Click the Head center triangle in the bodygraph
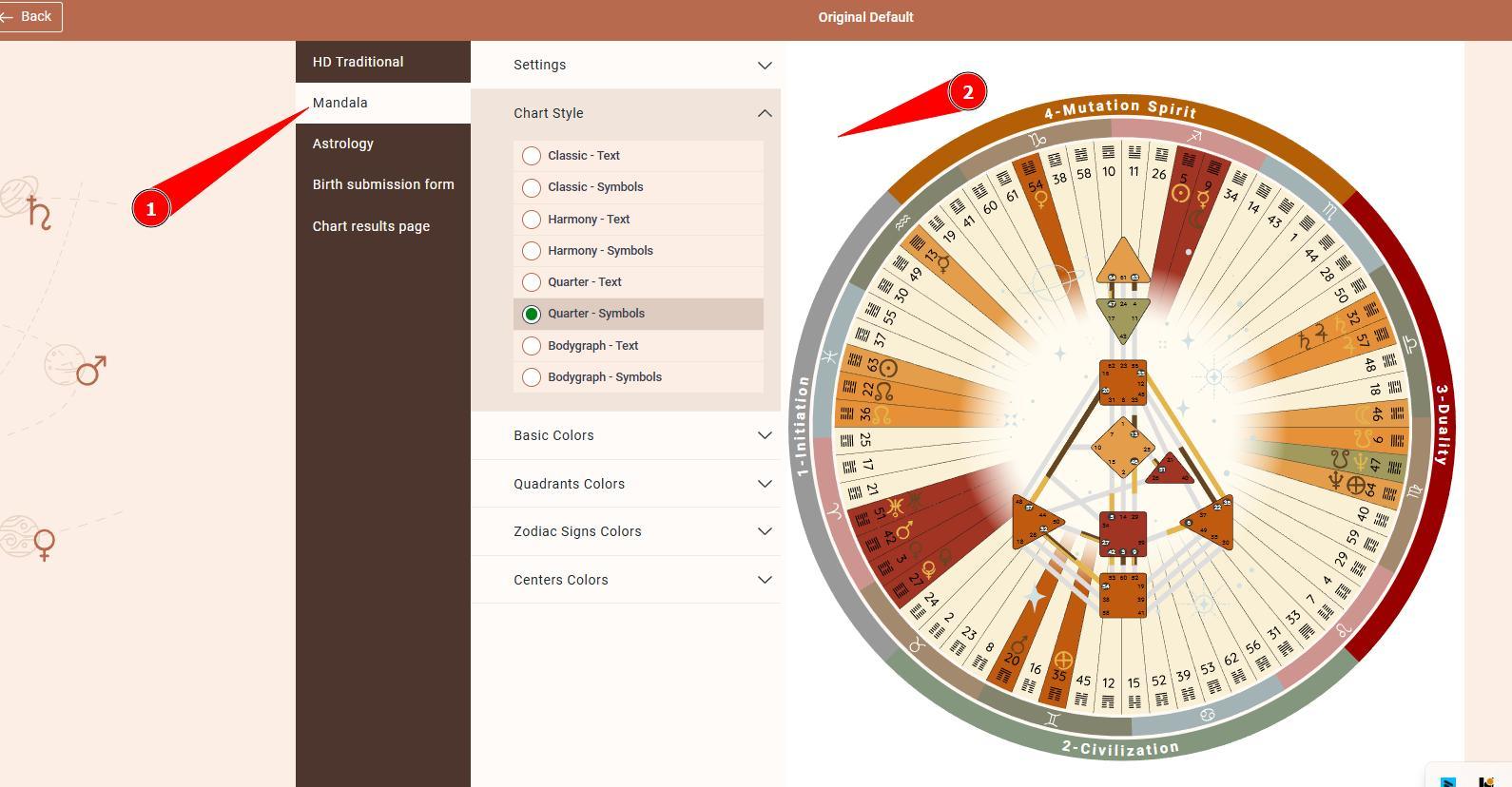The width and height of the screenshot is (1512, 787). point(1123,262)
